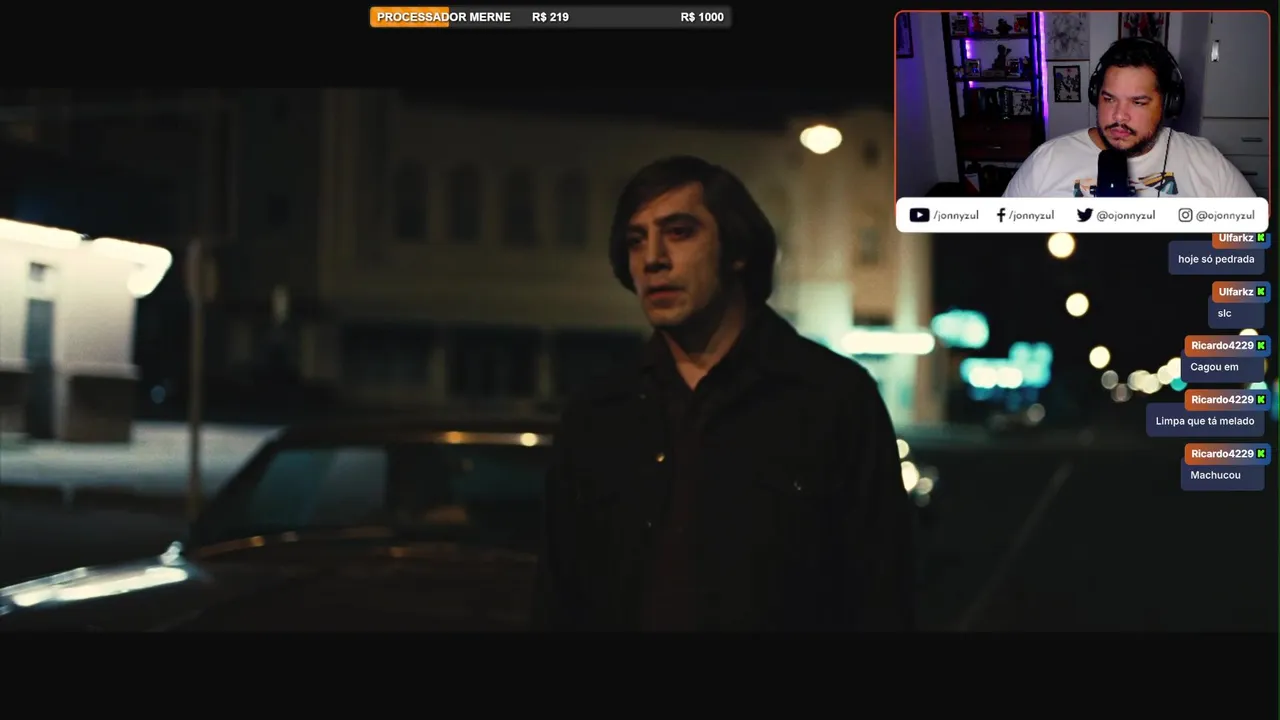The image size is (1280, 720).
Task: Click the streamer webcam feed
Action: [x=1082, y=104]
